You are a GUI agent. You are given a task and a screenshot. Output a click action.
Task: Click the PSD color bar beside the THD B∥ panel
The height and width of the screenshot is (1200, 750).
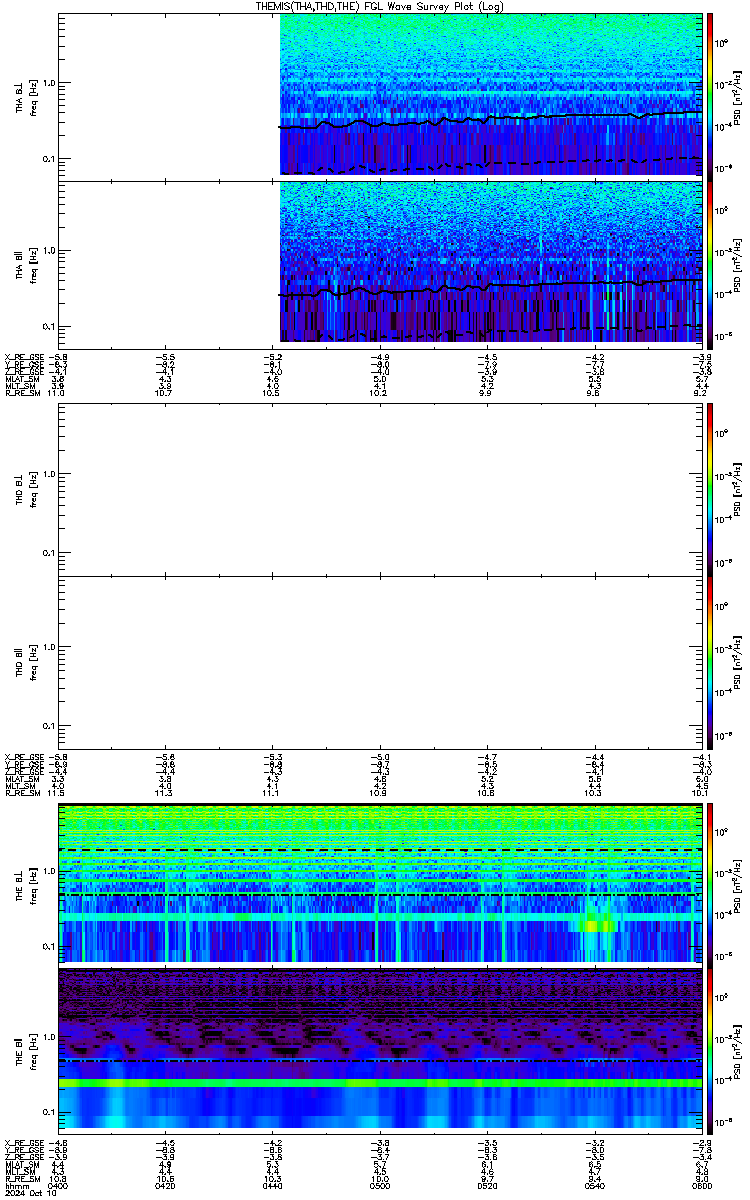click(710, 662)
